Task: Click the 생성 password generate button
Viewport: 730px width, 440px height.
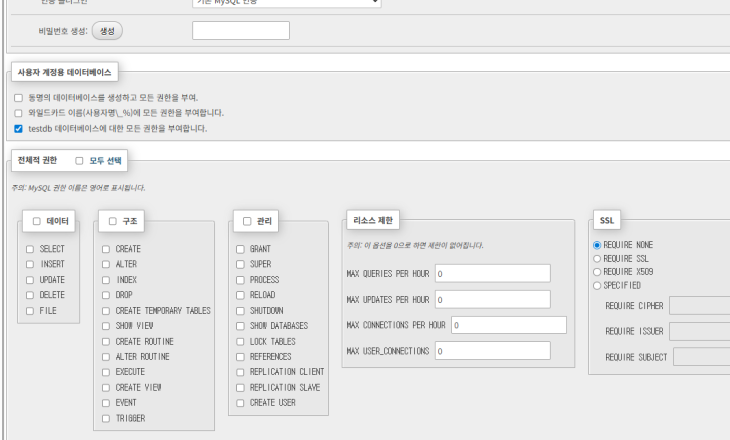Action: [107, 31]
